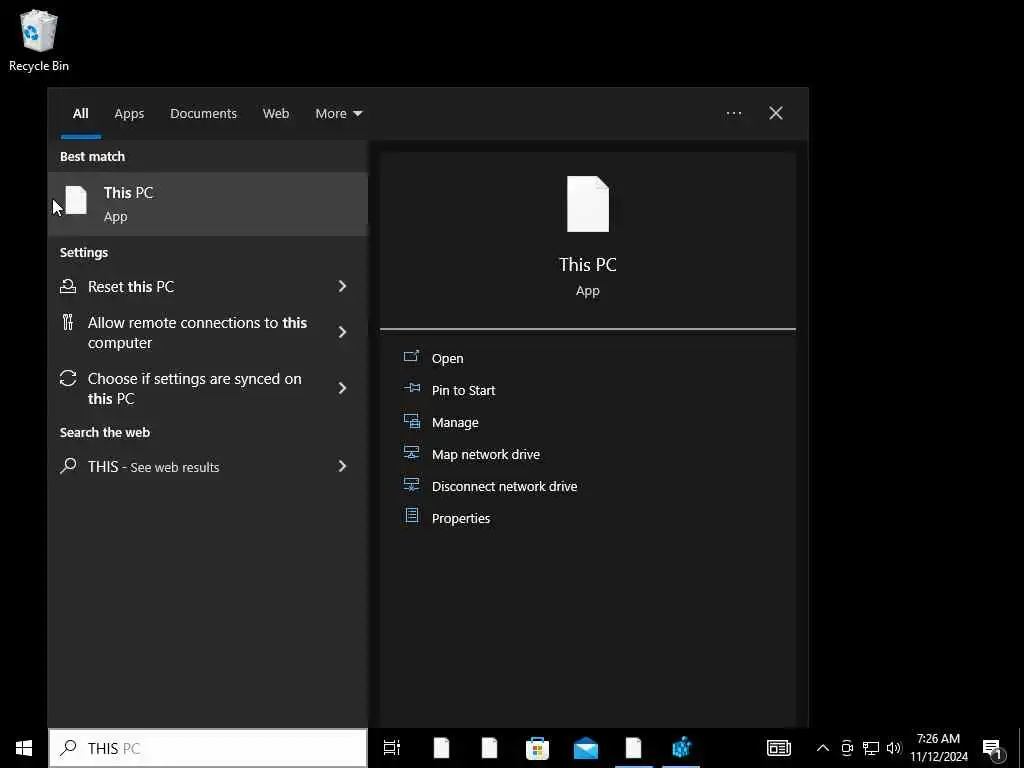
Task: Click the Meet Now tray icon
Action: pyautogui.click(x=847, y=748)
